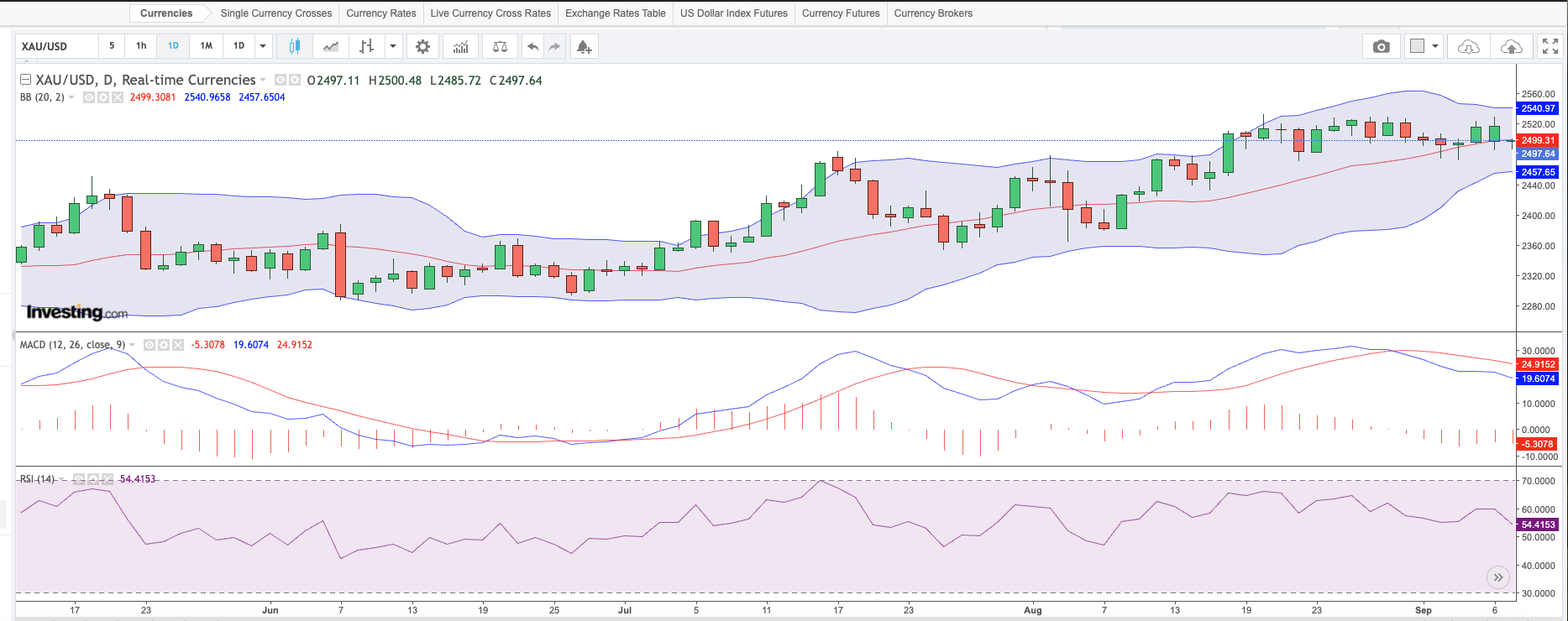
Task: Collapse the XAU/USD legend minus box
Action: (x=25, y=80)
